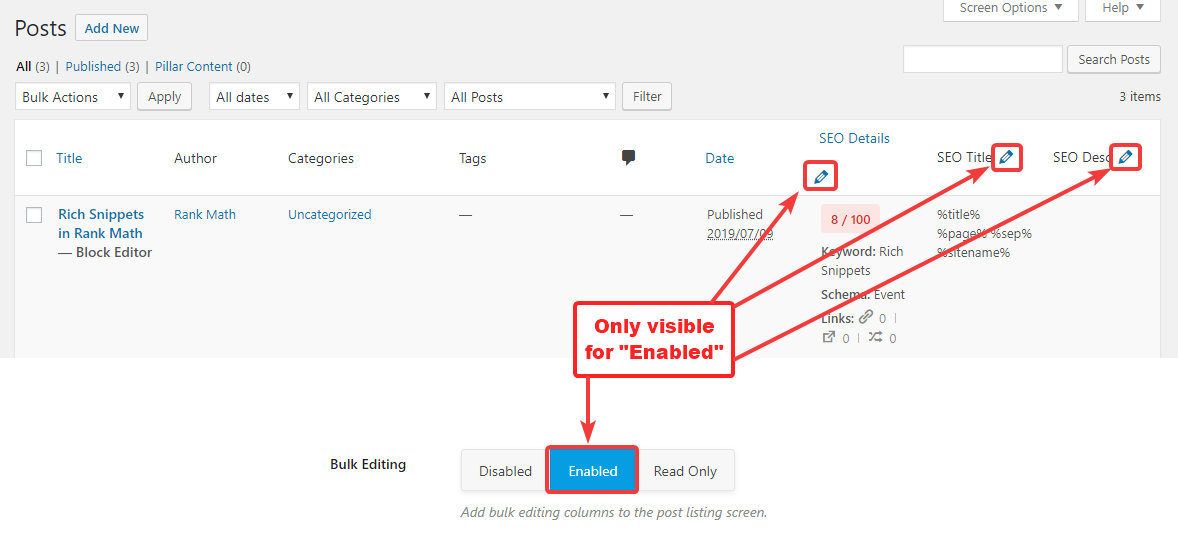Set Bulk Editing to Enabled
The image size is (1178, 555).
pyautogui.click(x=592, y=471)
